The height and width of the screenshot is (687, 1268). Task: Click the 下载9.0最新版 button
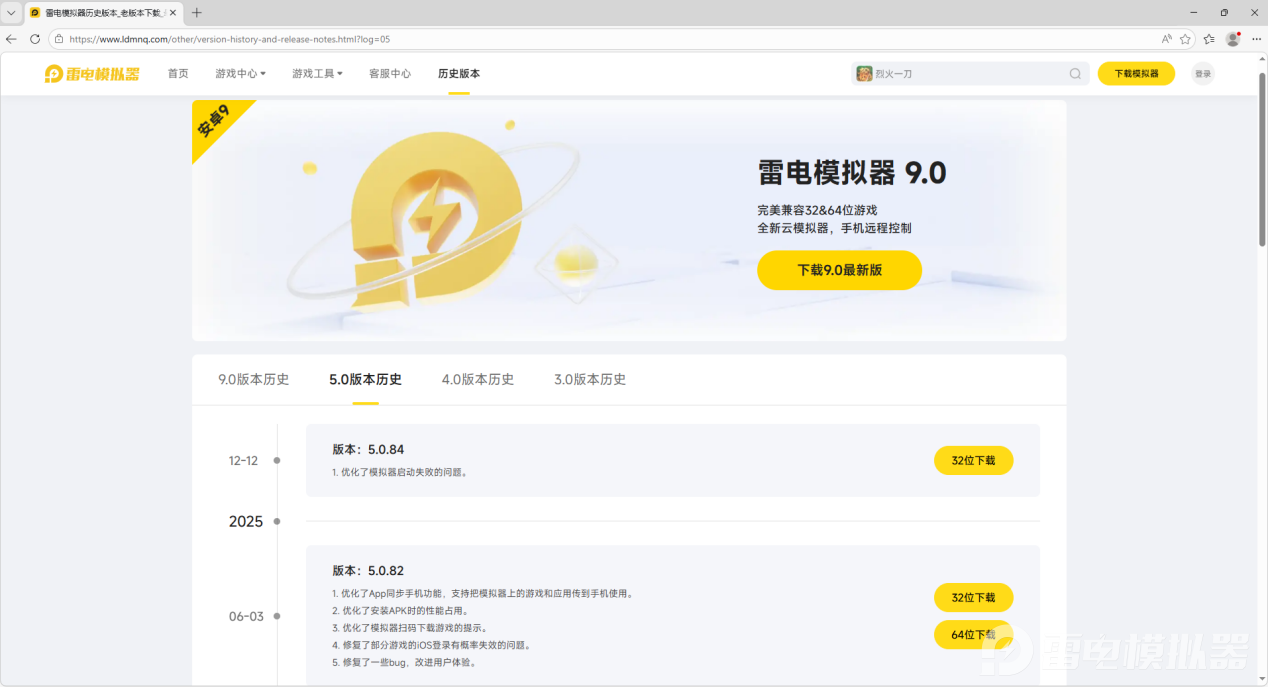(x=839, y=270)
